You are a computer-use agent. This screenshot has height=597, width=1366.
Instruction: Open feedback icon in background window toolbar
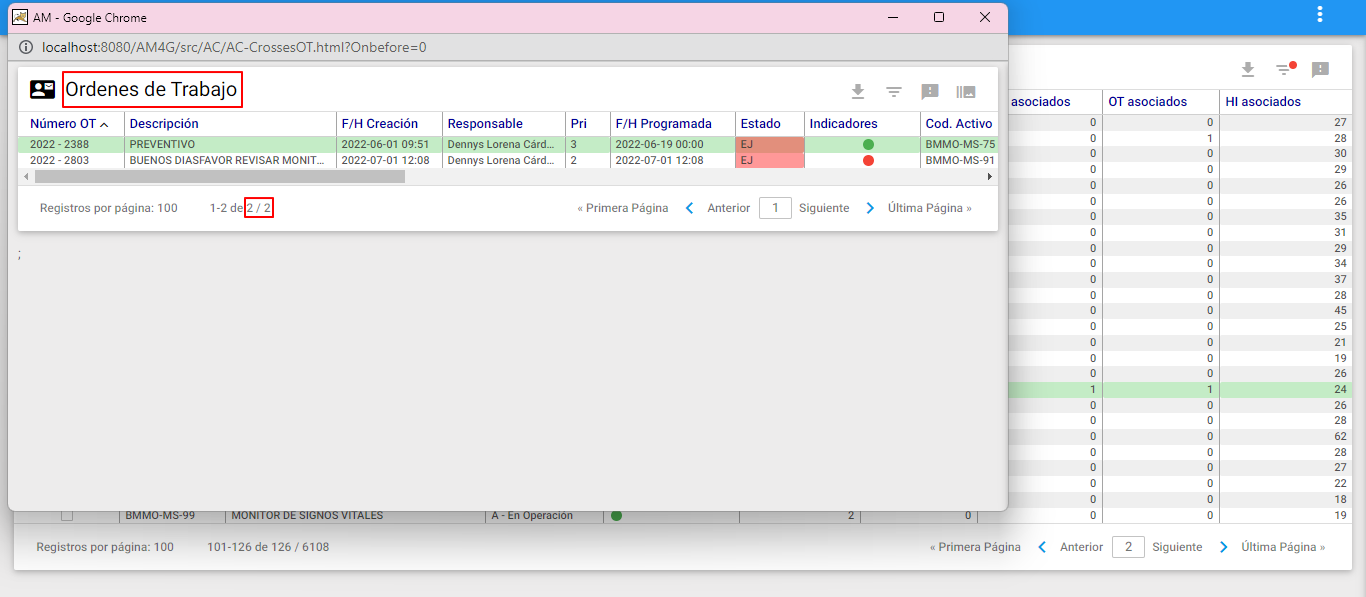tap(1320, 69)
